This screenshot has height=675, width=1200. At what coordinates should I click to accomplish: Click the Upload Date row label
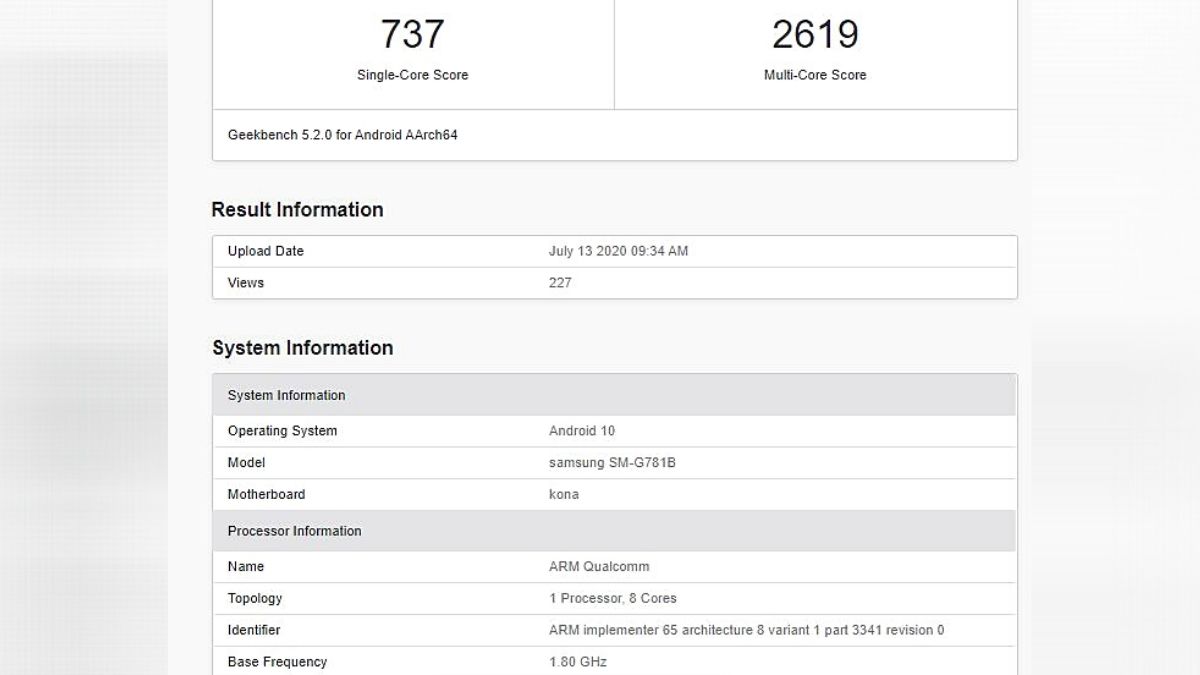point(265,251)
